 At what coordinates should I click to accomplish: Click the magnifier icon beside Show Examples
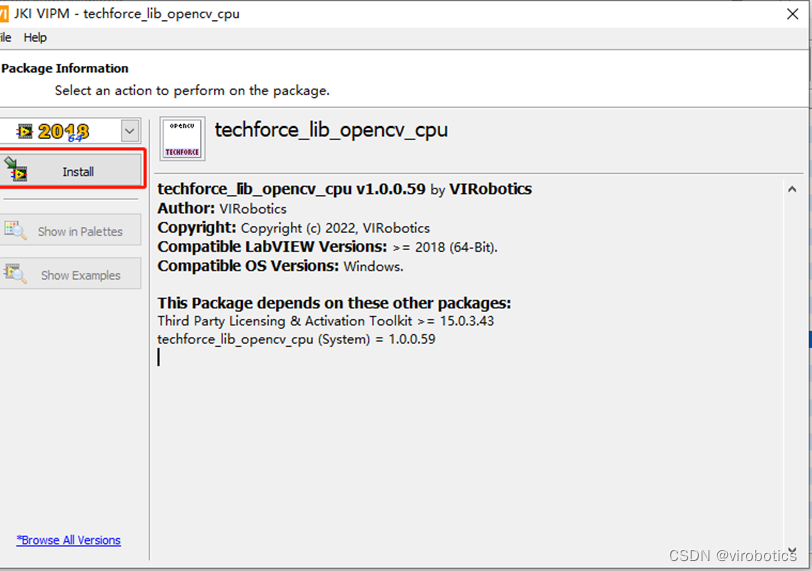pos(16,273)
